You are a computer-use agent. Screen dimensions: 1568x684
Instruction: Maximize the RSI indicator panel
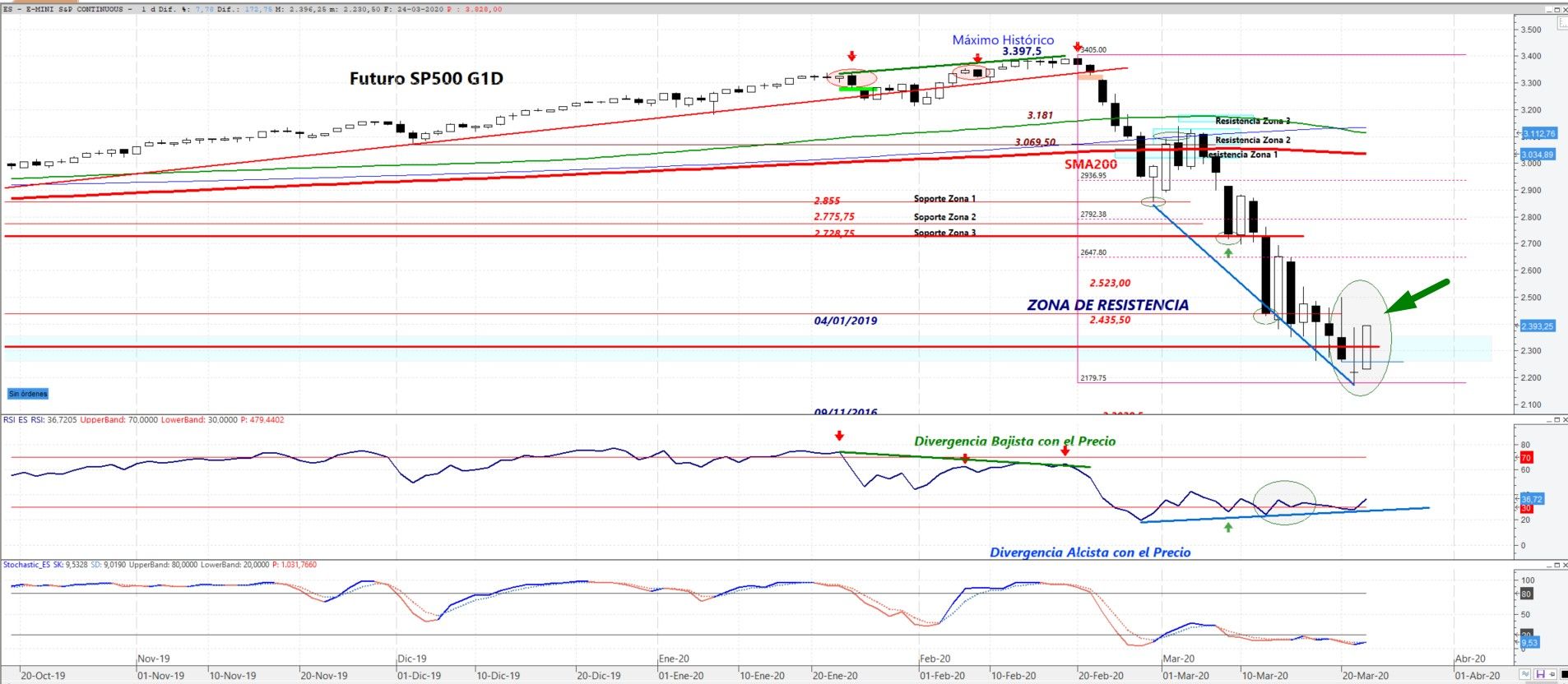click(1556, 419)
